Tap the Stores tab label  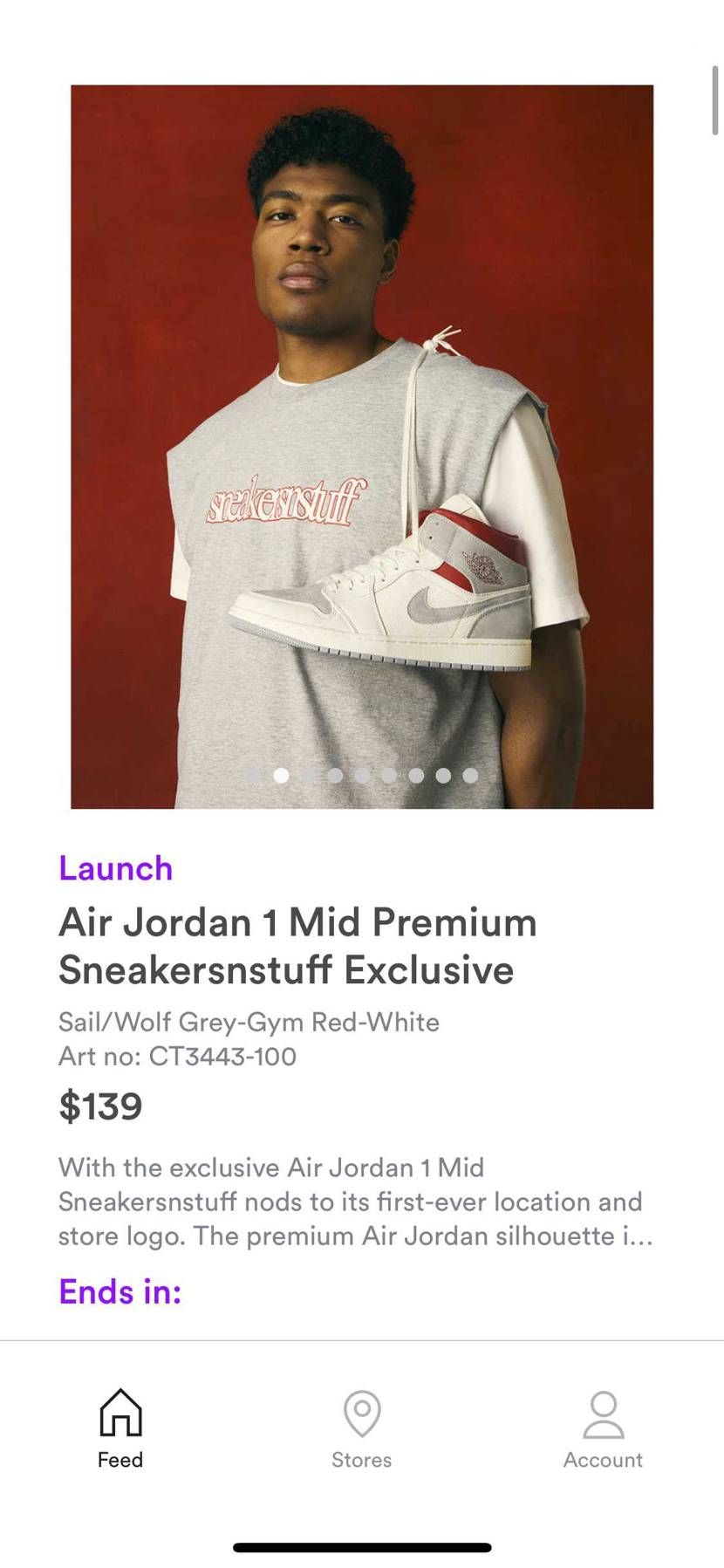coord(361,1460)
